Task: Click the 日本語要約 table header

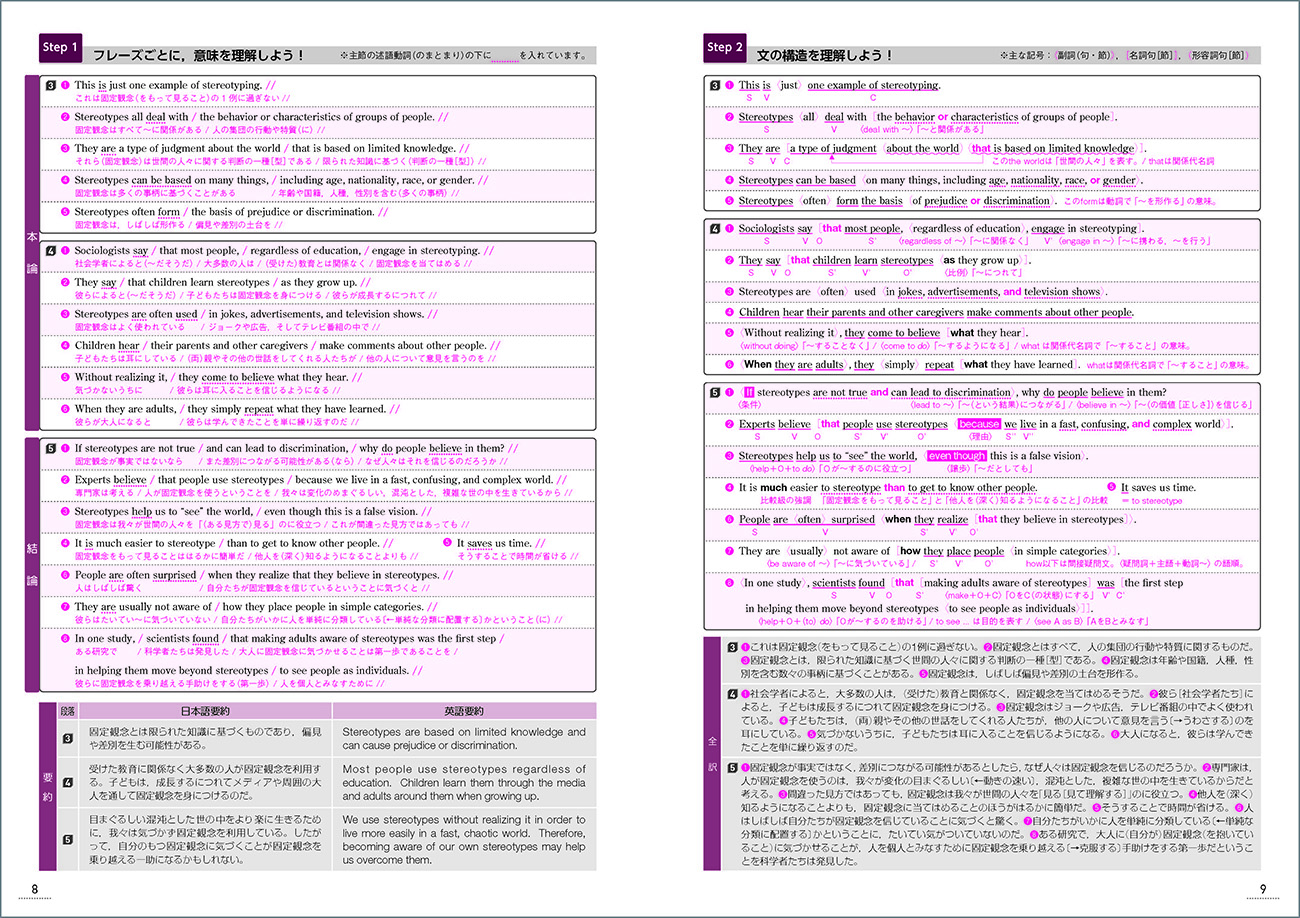Action: (206, 711)
